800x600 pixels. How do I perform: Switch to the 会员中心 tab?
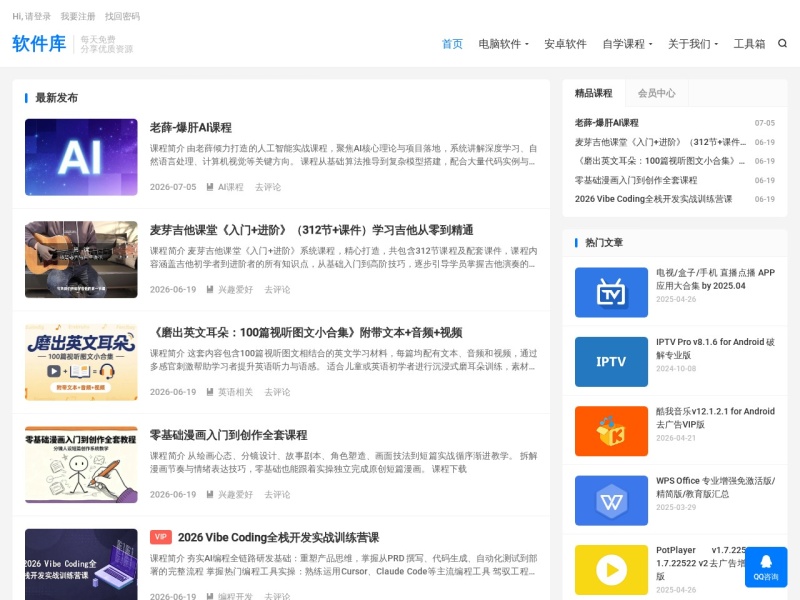tap(657, 93)
